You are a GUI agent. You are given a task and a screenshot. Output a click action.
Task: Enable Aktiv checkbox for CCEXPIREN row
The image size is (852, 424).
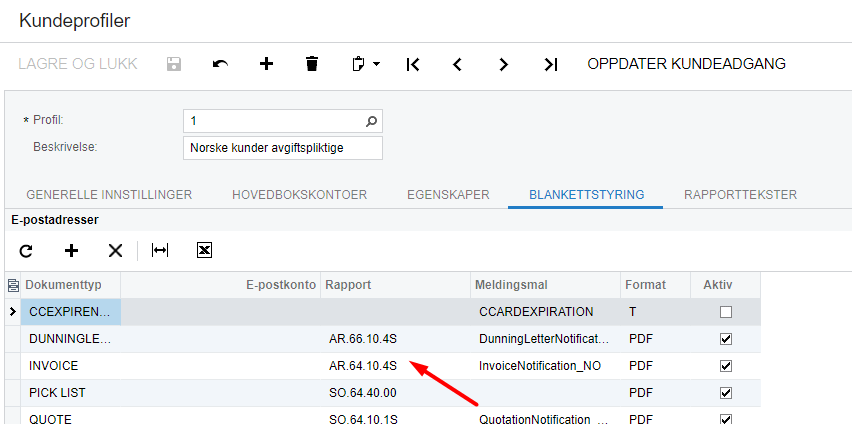[x=725, y=312]
